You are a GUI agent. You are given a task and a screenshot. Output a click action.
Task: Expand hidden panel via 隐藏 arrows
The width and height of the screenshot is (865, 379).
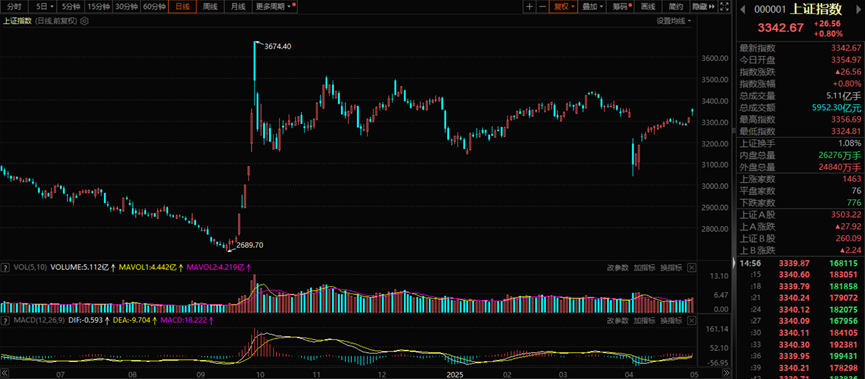tap(703, 7)
